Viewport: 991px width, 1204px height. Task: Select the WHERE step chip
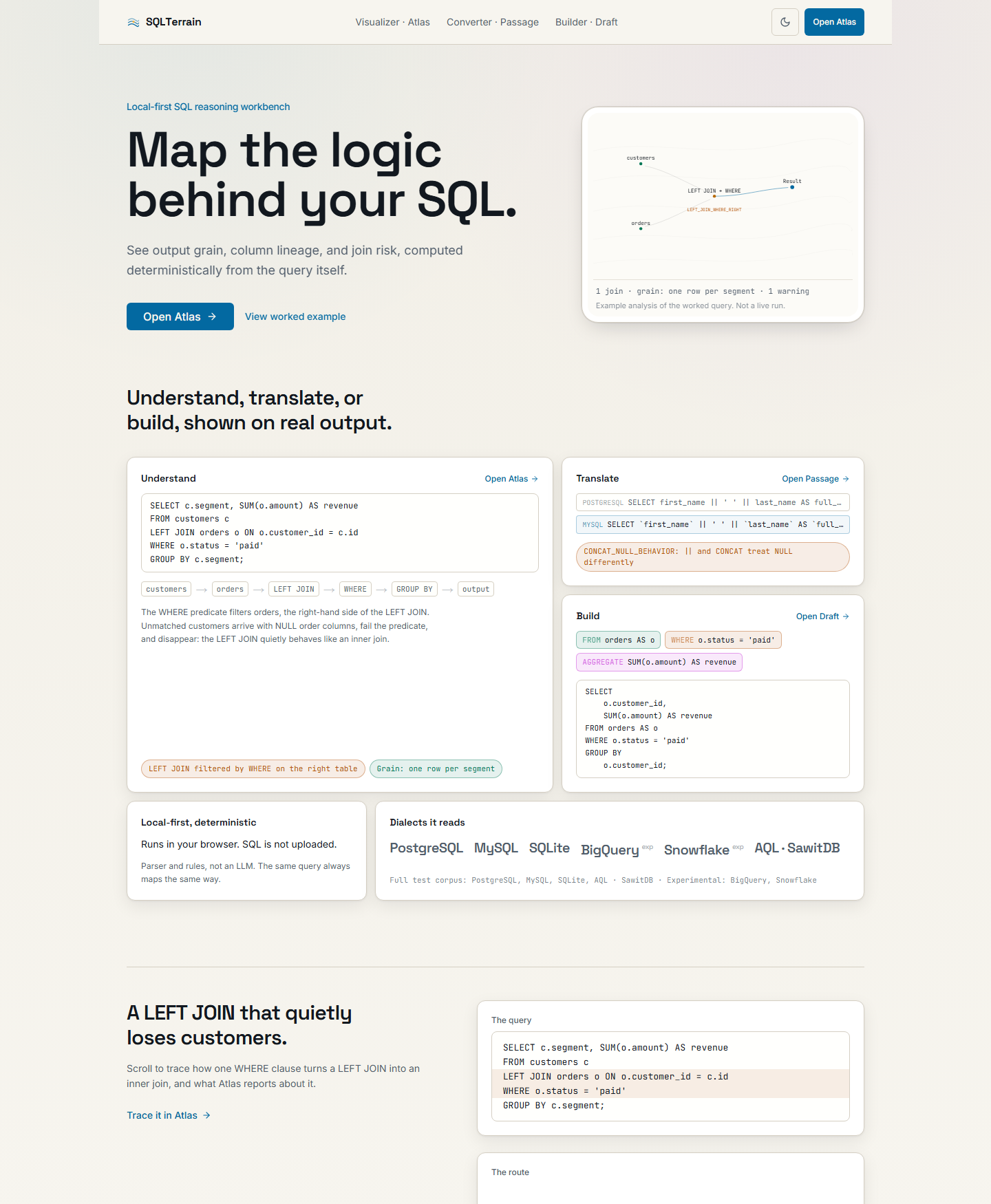(355, 589)
